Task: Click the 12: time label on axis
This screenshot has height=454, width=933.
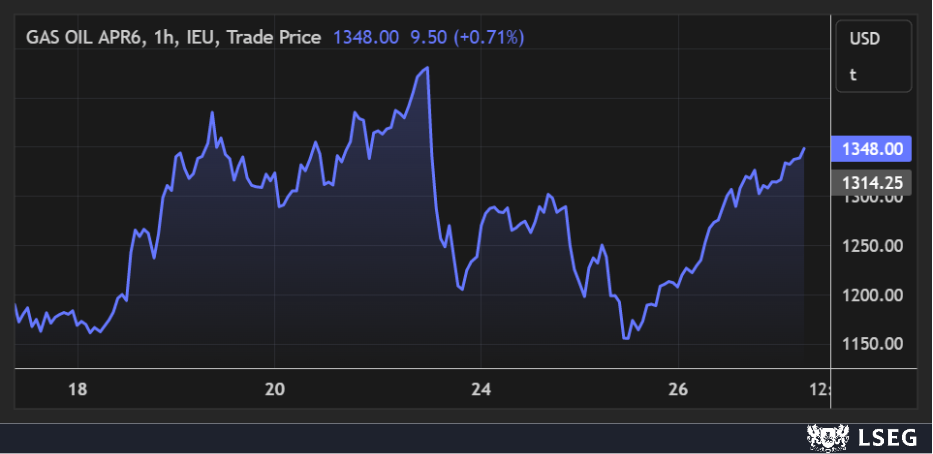Action: tap(818, 388)
